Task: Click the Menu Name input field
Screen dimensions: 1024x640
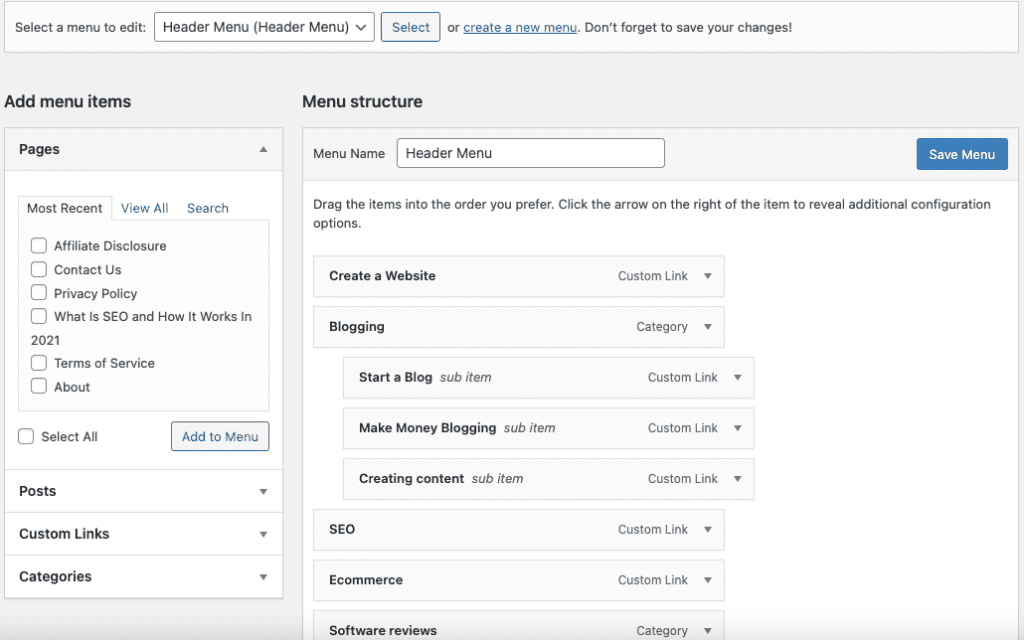Action: [530, 153]
